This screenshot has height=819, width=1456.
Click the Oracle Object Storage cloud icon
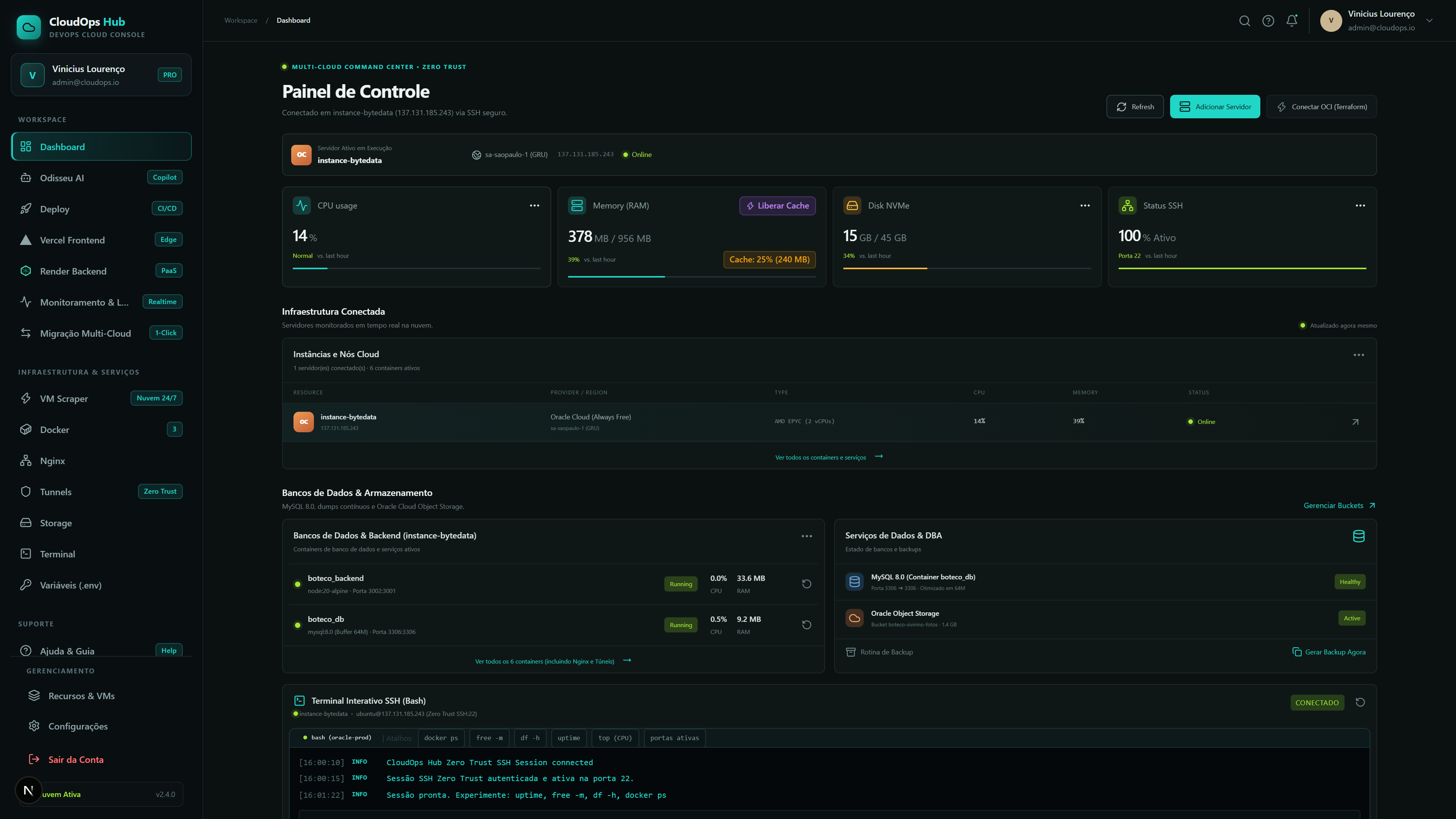coord(855,618)
